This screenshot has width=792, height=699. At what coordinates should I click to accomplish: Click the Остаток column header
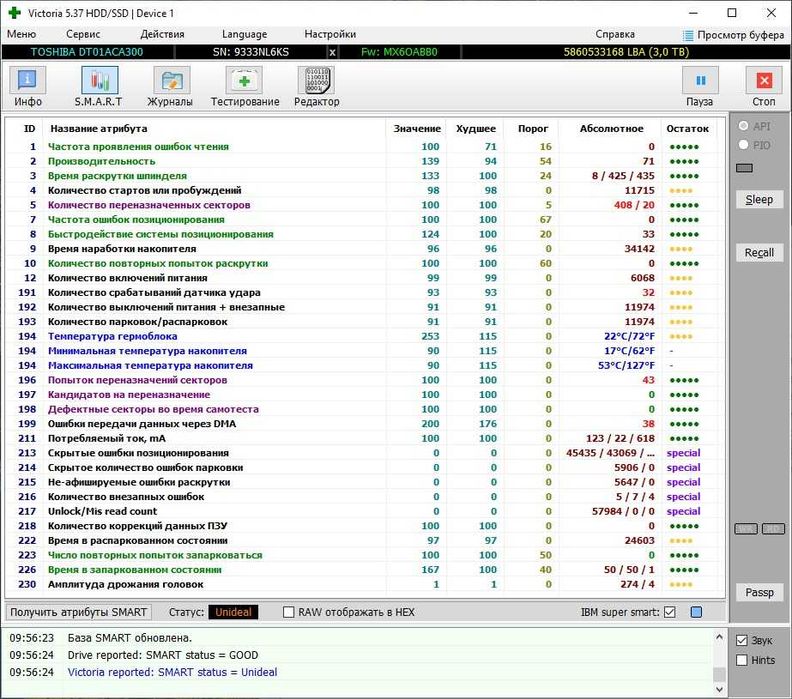(687, 129)
